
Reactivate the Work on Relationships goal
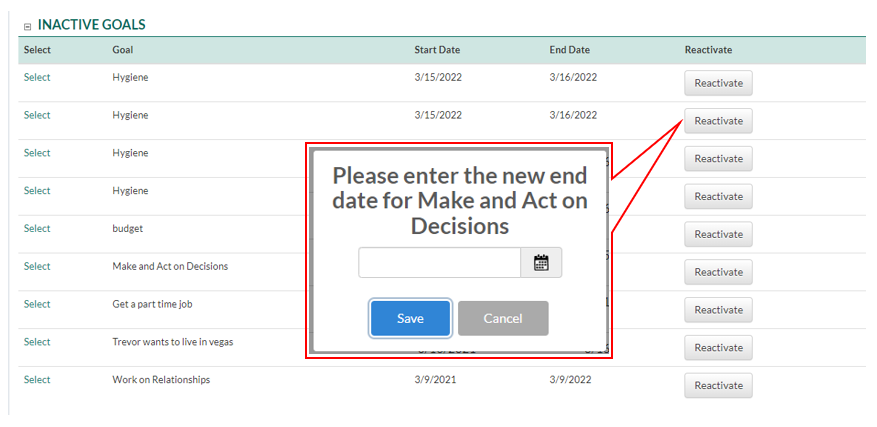point(718,385)
